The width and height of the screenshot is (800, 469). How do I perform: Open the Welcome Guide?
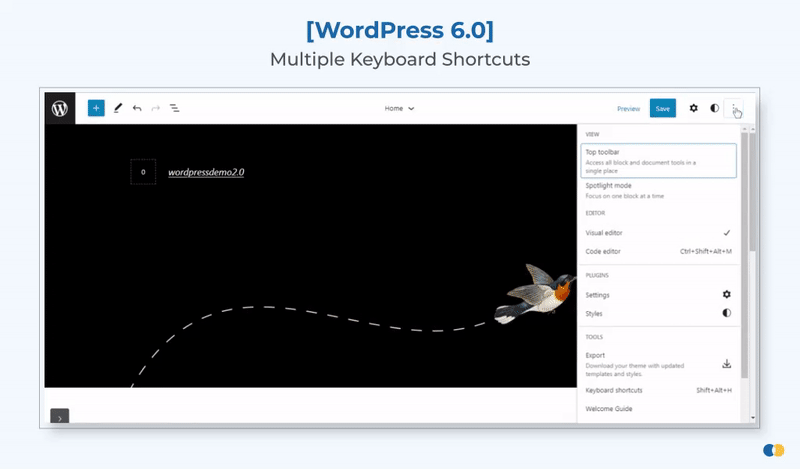[658, 409]
